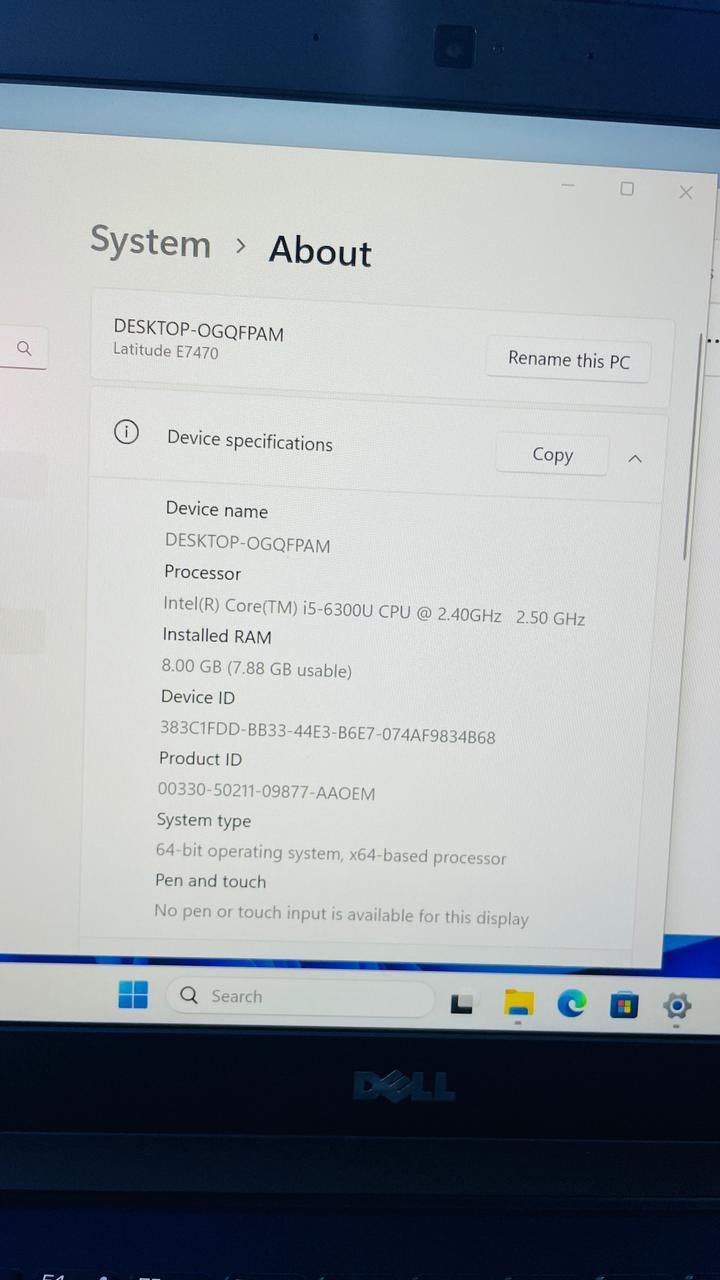Open Microsoft Store from the taskbar
Image resolution: width=720 pixels, height=1280 pixels.
tap(624, 1004)
